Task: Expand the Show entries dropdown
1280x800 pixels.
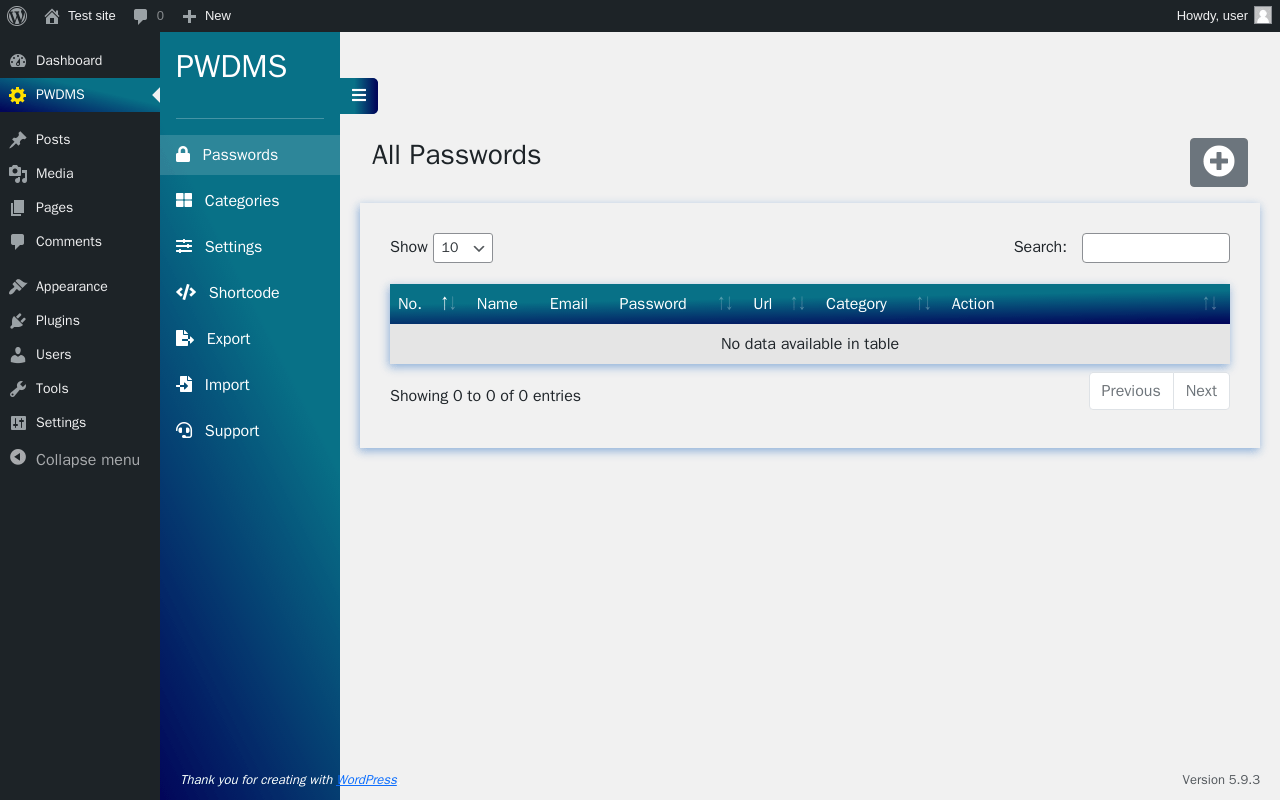Action: pyautogui.click(x=463, y=248)
